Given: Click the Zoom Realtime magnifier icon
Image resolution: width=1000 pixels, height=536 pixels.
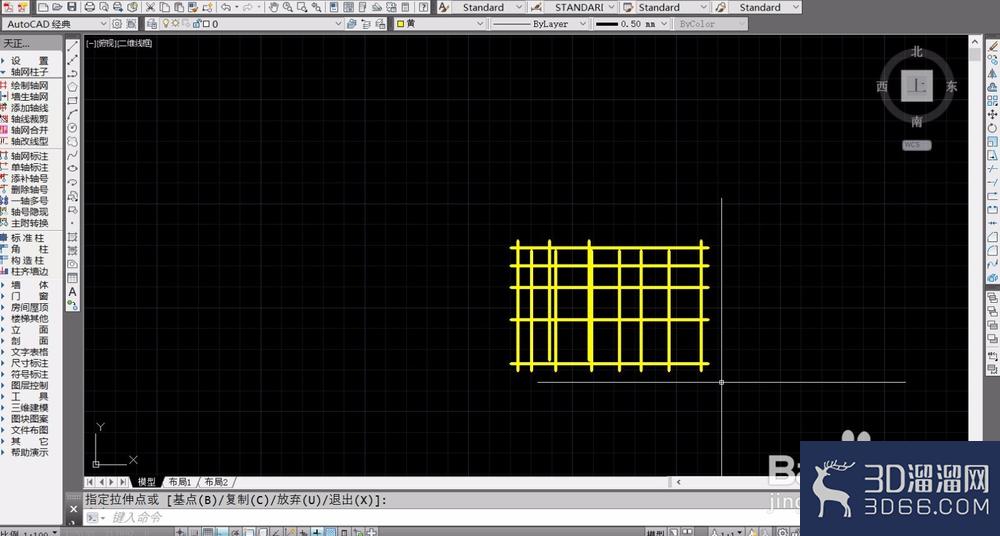Looking at the screenshot, I should [288, 7].
